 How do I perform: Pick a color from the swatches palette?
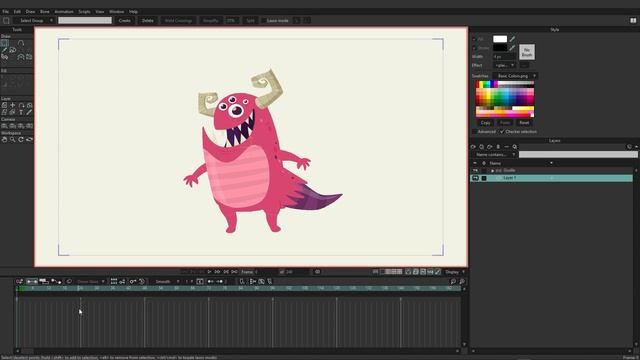pos(505,99)
